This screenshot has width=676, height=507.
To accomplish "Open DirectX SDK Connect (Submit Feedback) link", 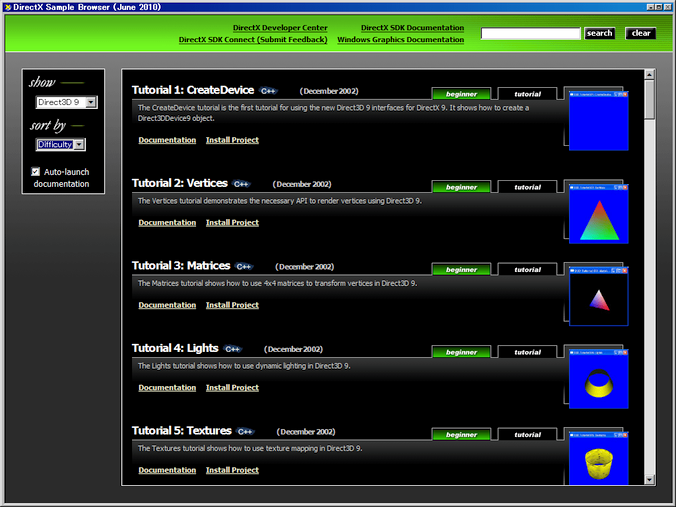I will pyautogui.click(x=253, y=40).
